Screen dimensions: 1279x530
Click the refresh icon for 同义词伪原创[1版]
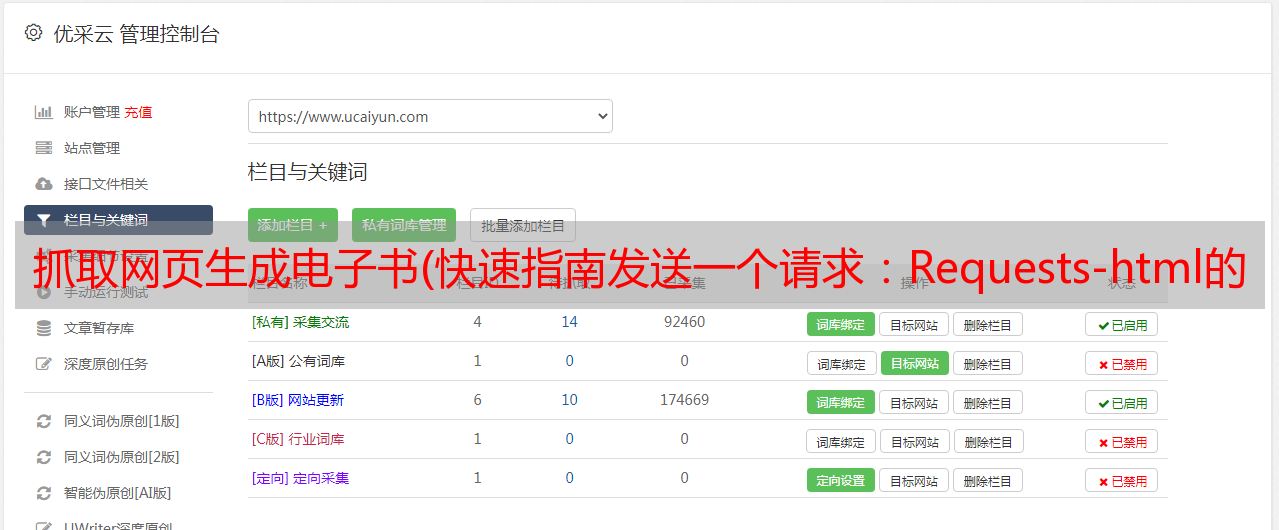44,421
